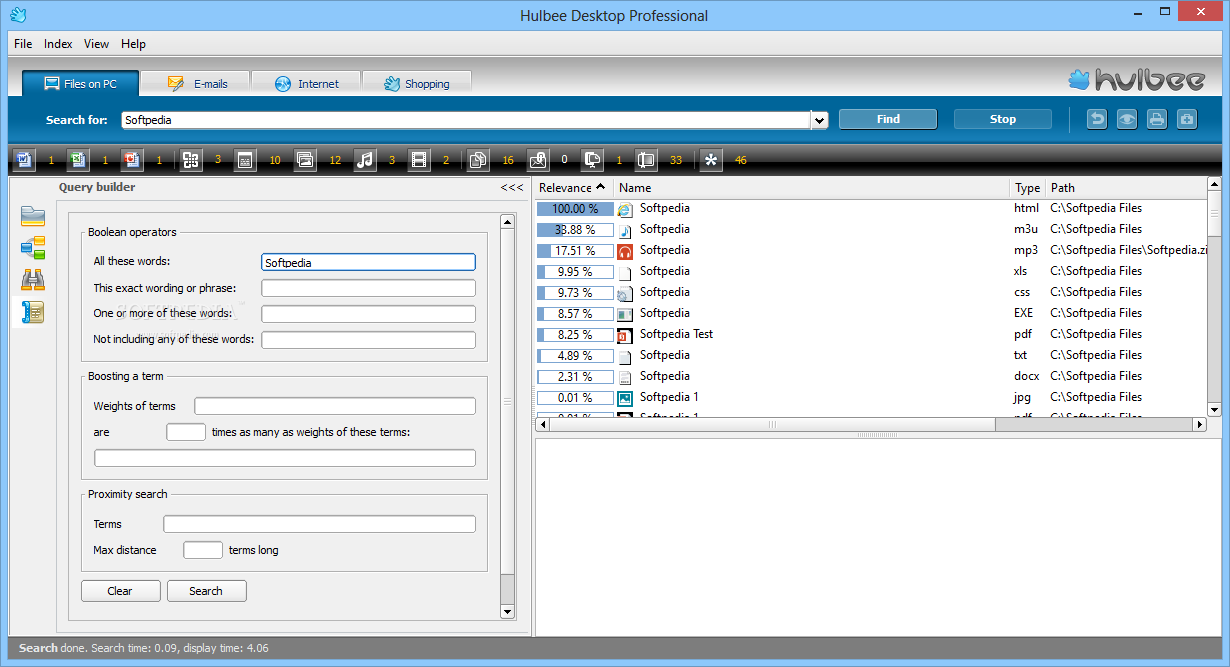This screenshot has width=1230, height=667.
Task: Filter results by e-mail attachments
Action: 538,160
